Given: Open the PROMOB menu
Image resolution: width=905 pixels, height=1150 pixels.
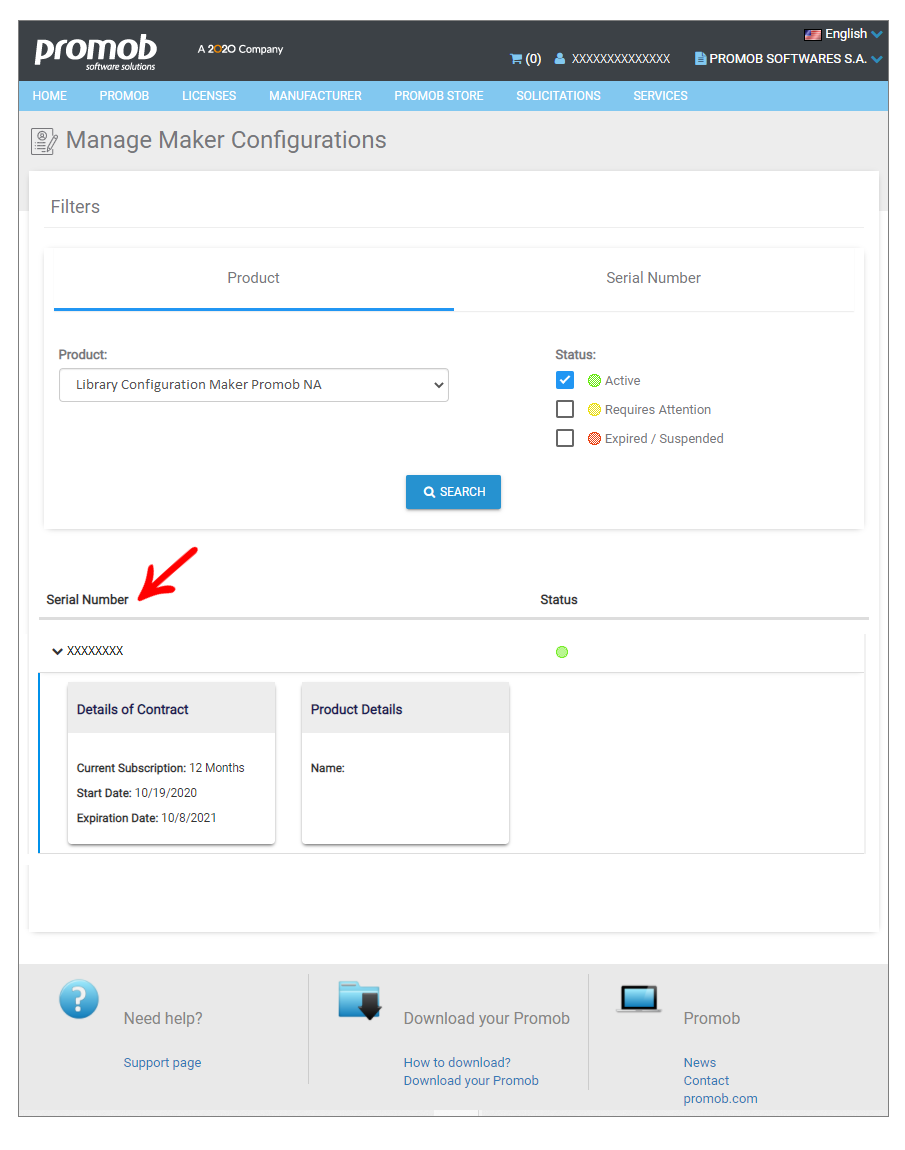Looking at the screenshot, I should pyautogui.click(x=125, y=96).
